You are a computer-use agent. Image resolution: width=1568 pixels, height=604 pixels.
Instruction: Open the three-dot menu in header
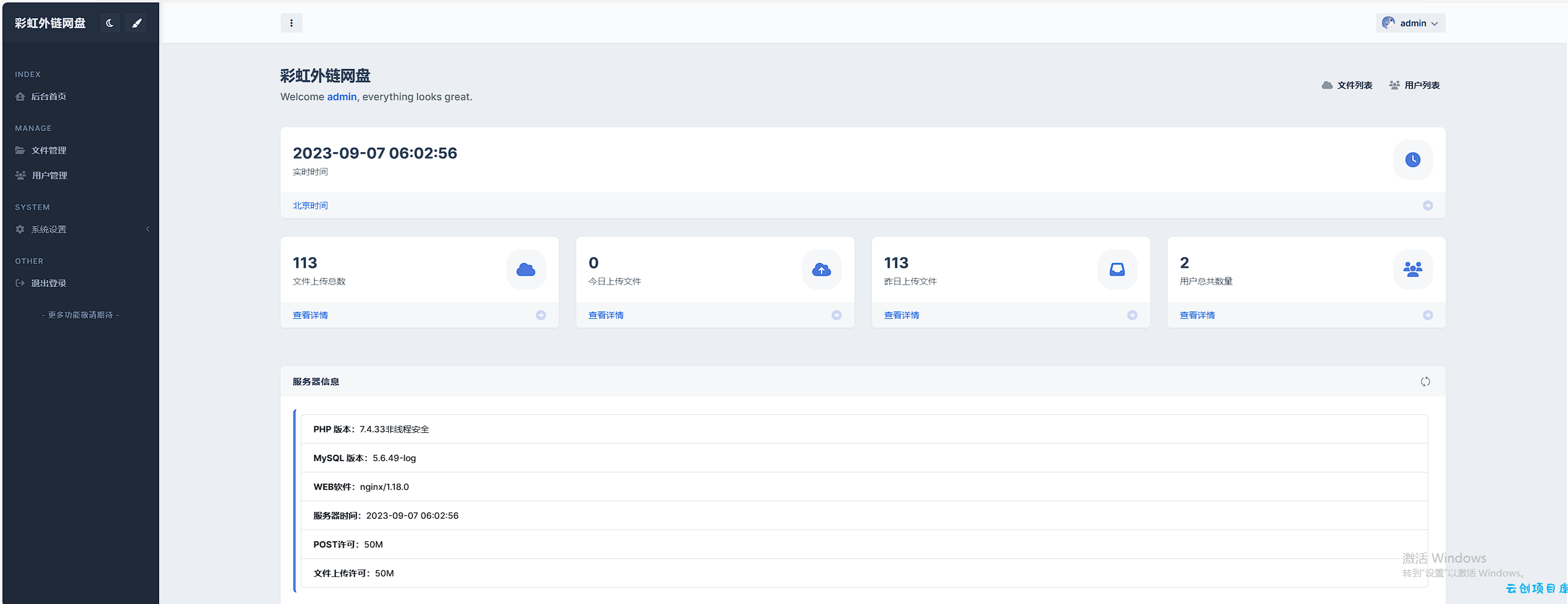[x=291, y=23]
